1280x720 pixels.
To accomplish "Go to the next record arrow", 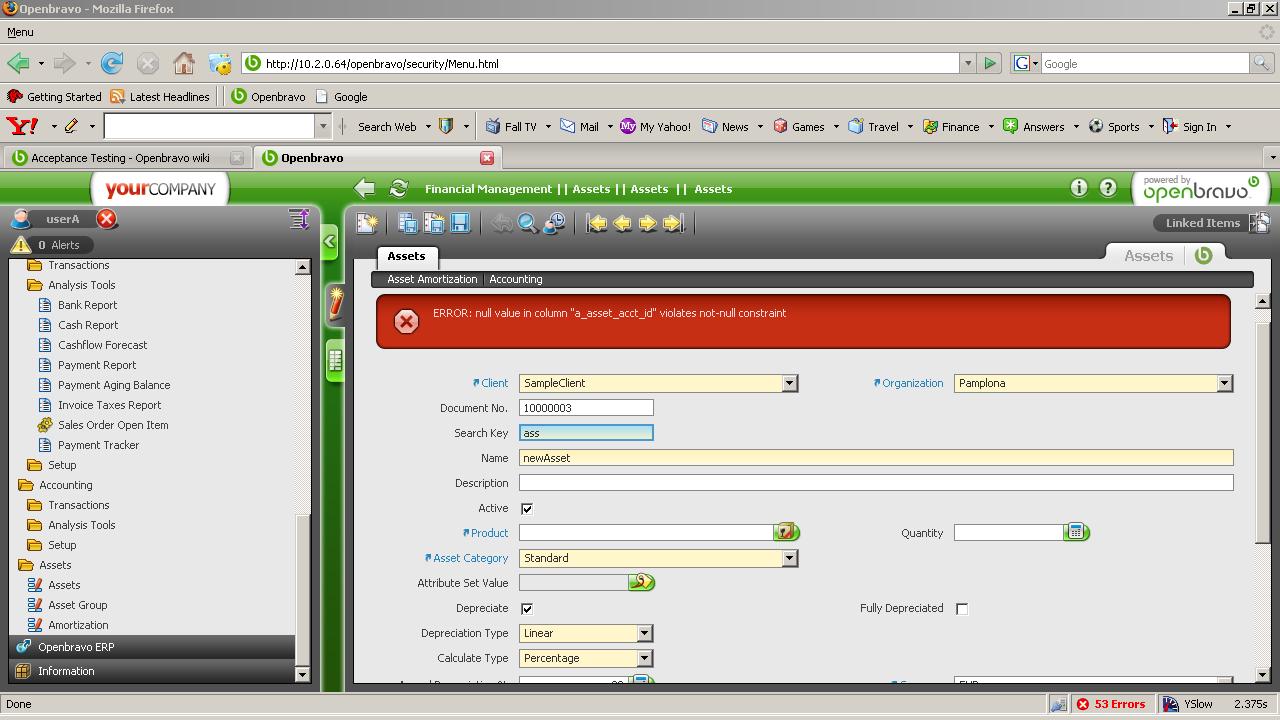I will [648, 223].
